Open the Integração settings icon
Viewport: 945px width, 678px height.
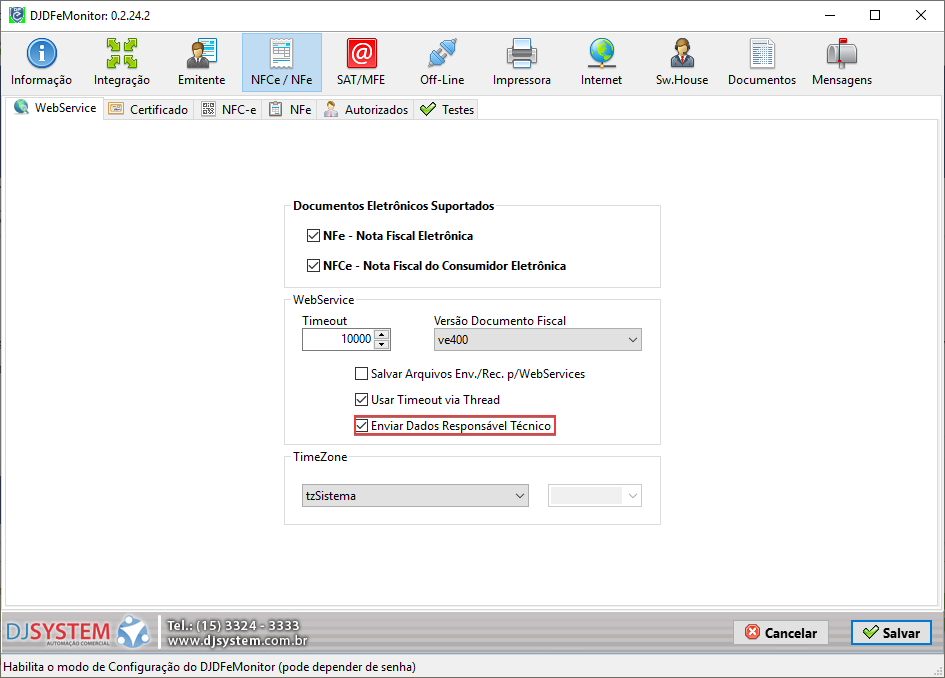[122, 62]
